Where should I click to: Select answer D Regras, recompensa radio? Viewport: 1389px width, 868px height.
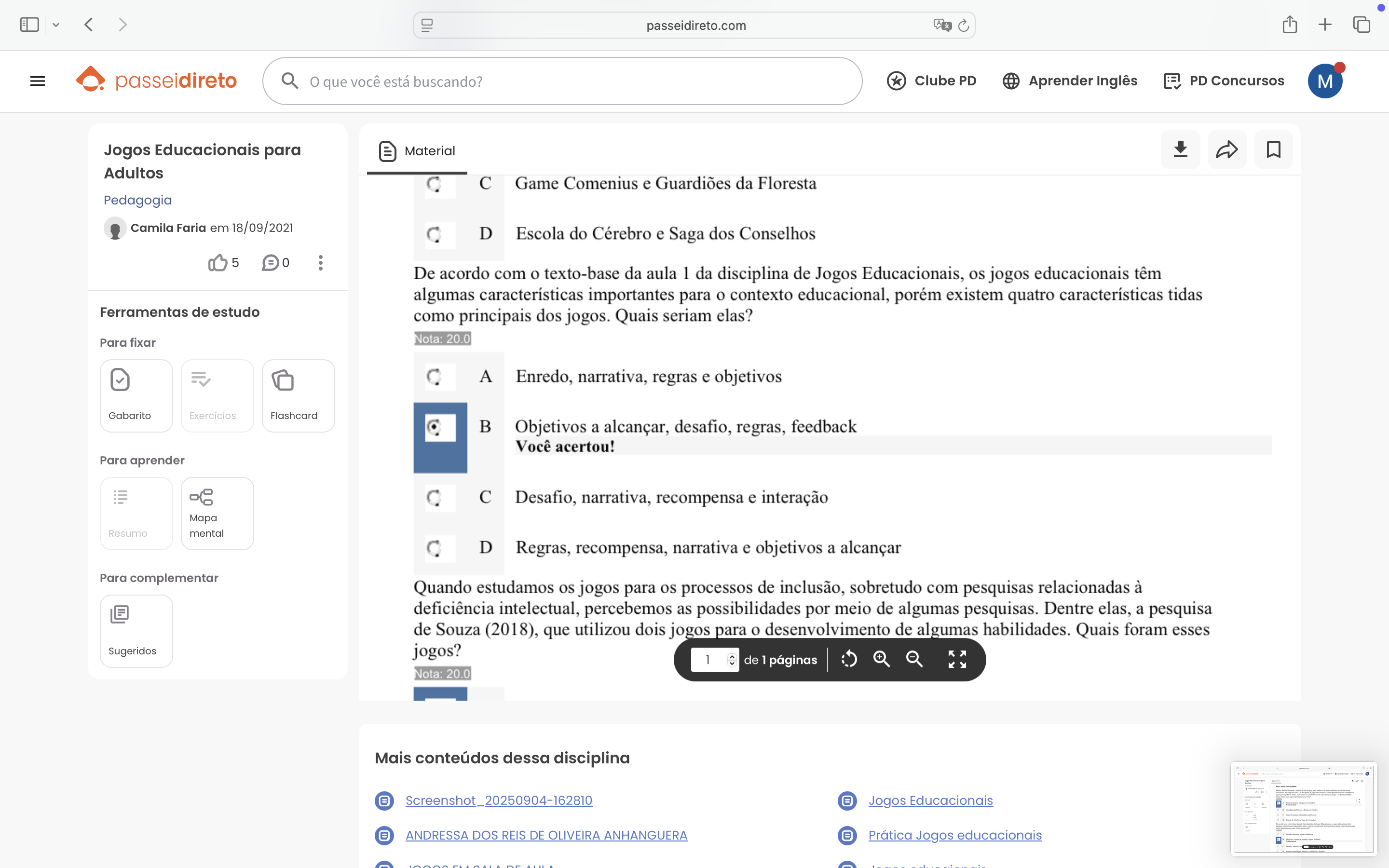[x=434, y=548]
